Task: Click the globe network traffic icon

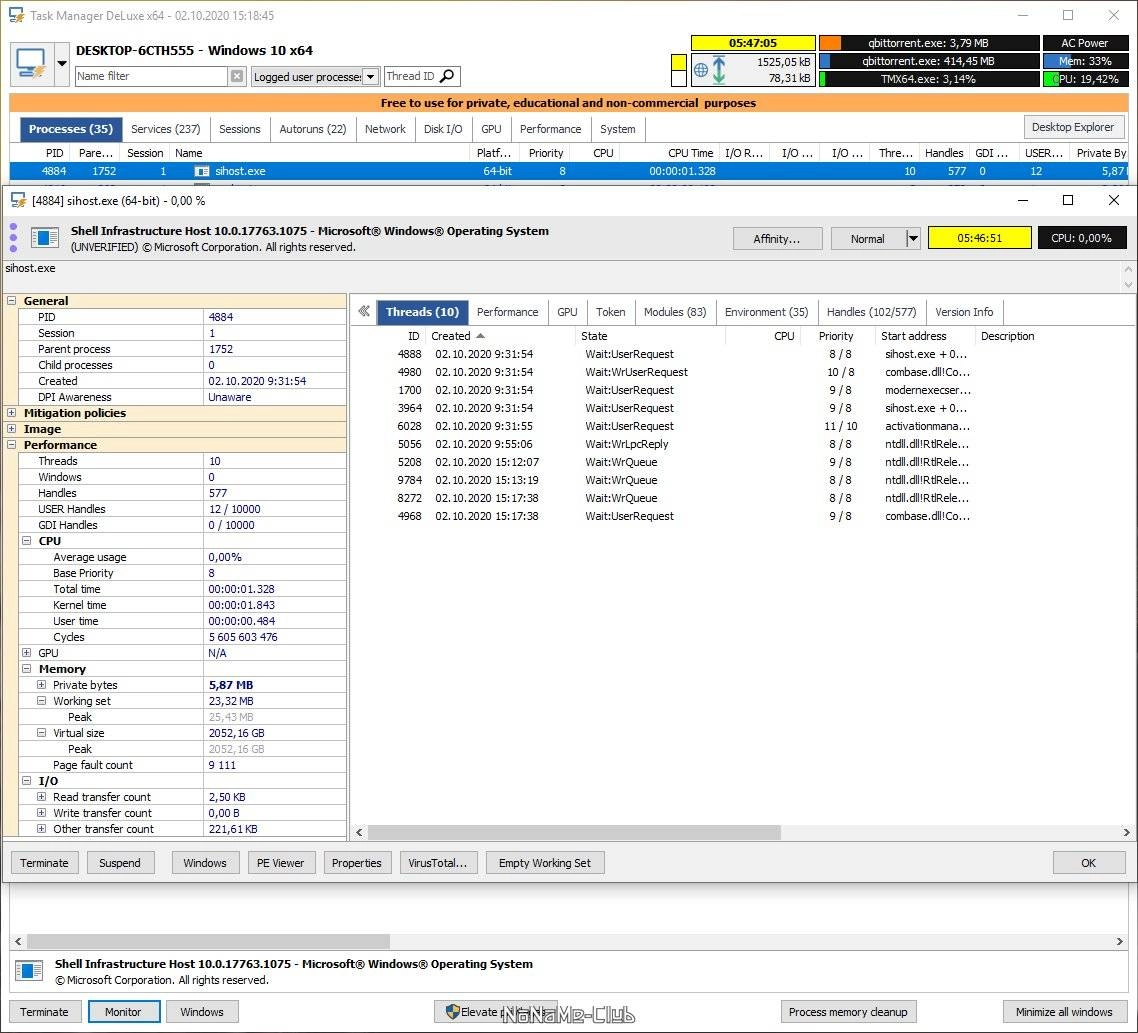Action: 700,70
